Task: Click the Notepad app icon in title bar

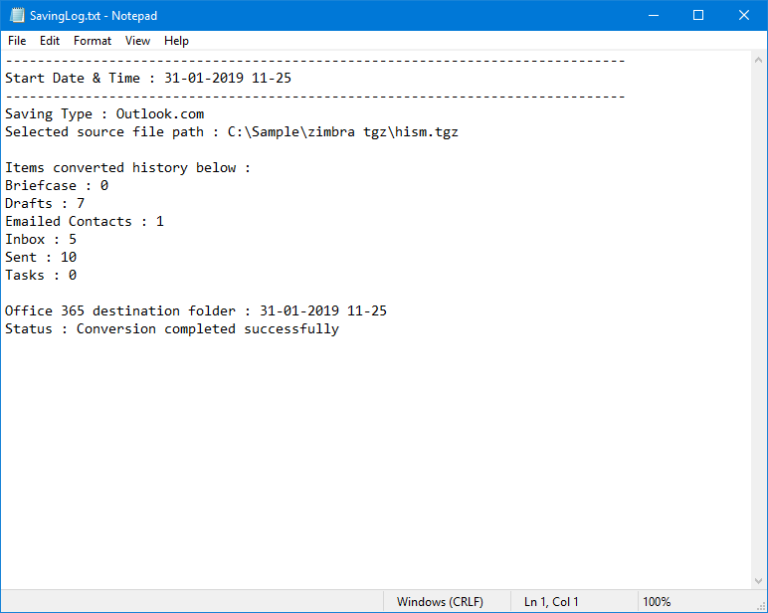Action: (x=16, y=16)
